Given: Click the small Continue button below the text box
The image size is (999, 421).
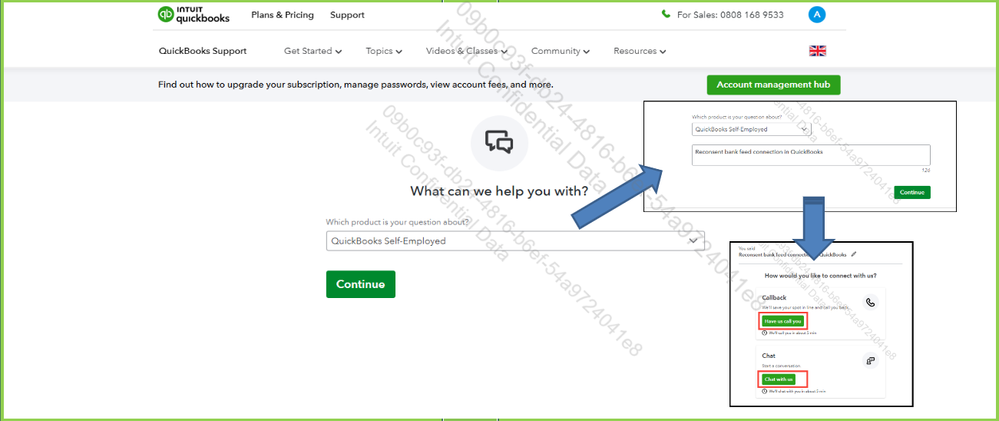Looking at the screenshot, I should pos(912,192).
